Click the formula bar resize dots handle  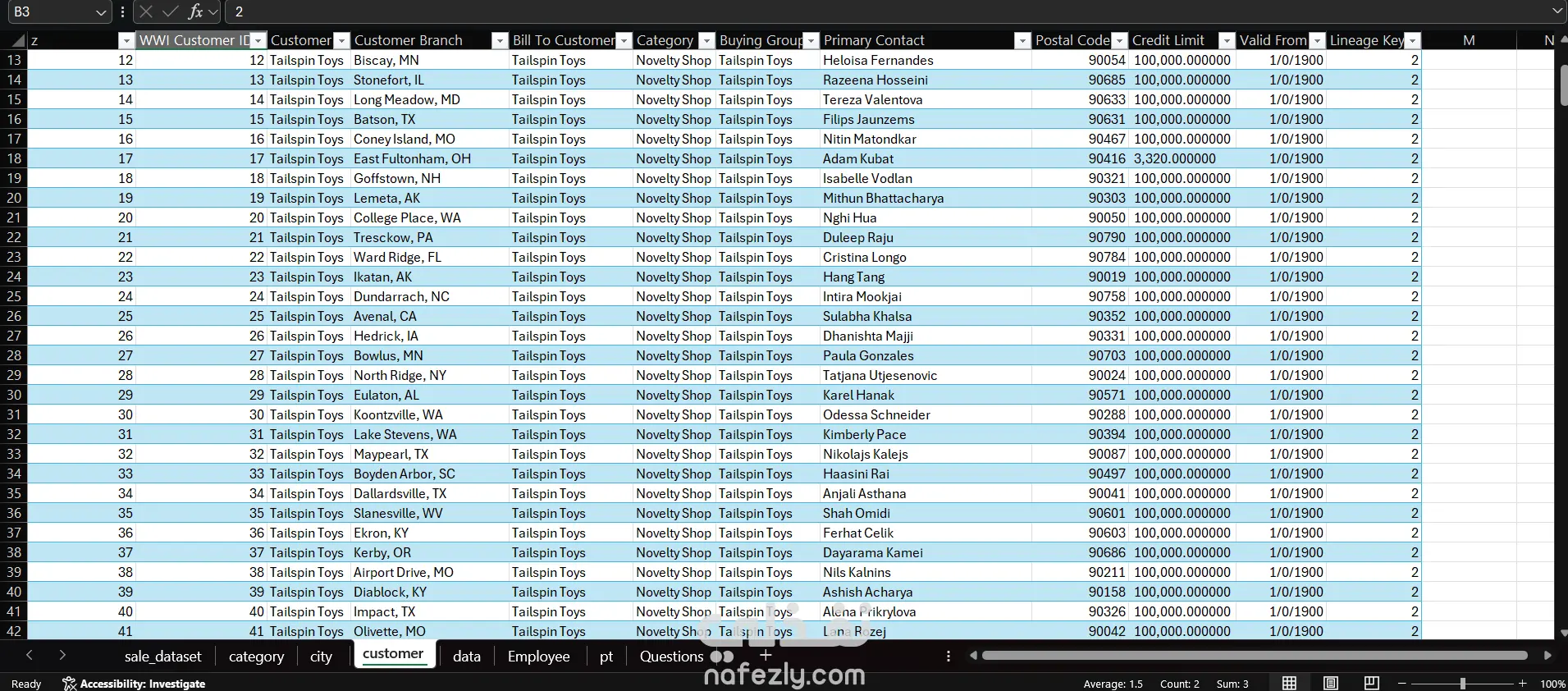[x=122, y=11]
